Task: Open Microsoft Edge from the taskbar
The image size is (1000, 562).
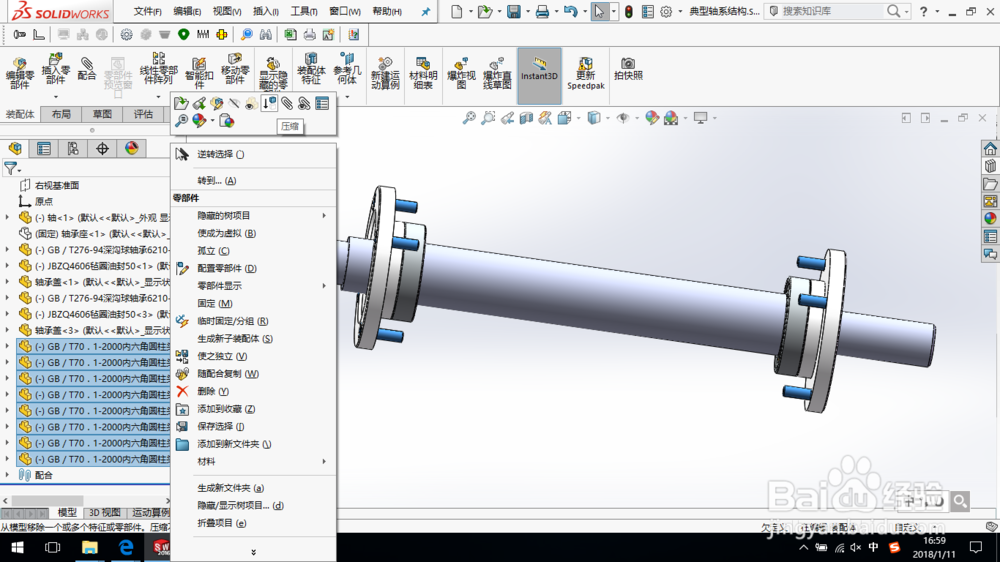Action: (126, 547)
